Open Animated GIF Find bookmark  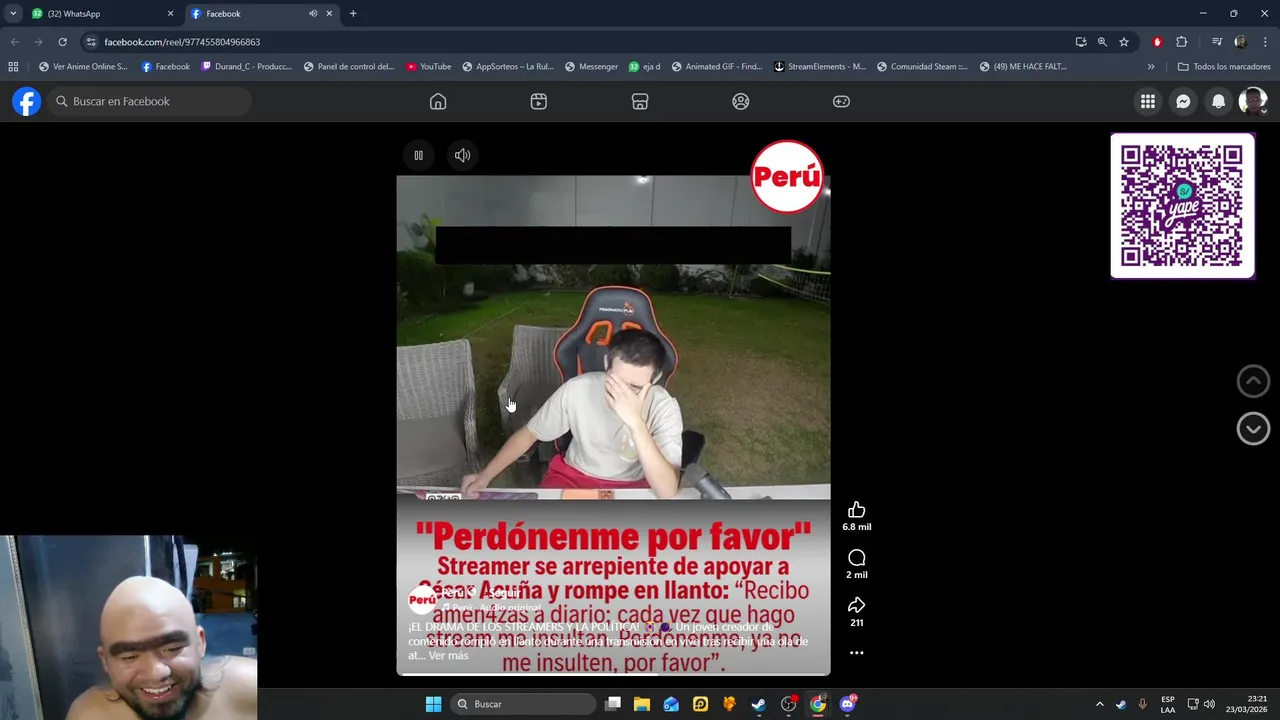[x=716, y=67]
